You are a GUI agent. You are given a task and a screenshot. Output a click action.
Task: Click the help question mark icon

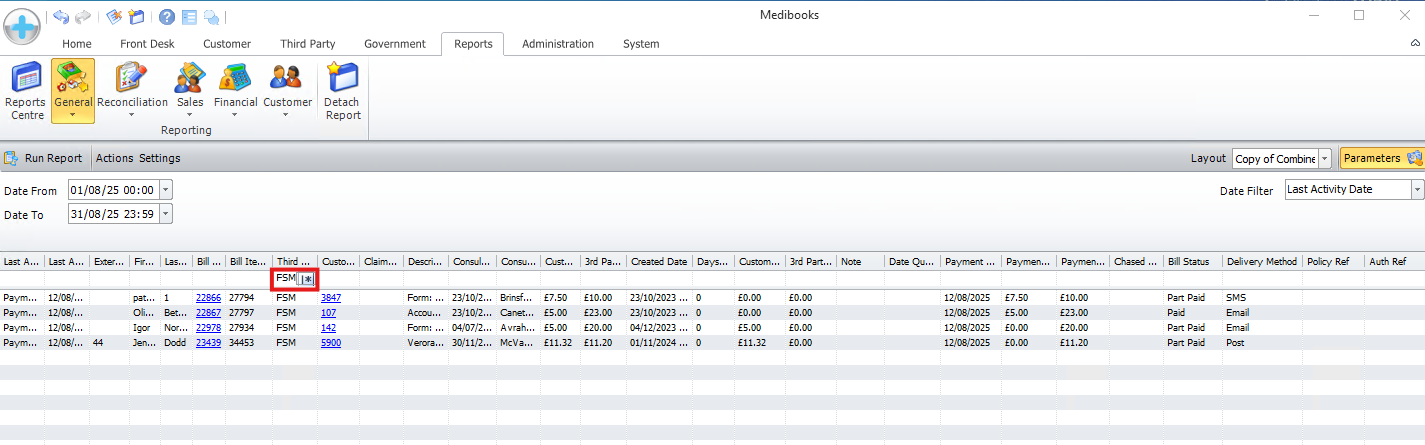click(x=167, y=16)
